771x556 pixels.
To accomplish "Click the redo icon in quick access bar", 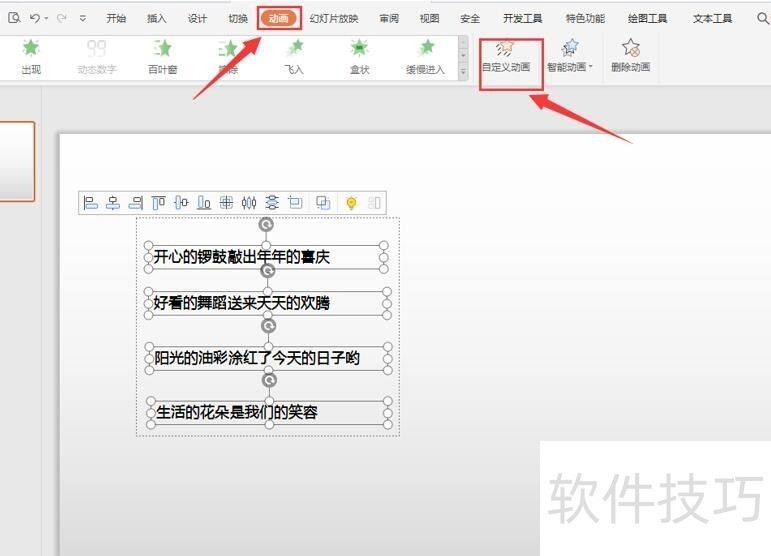I will pyautogui.click(x=61, y=18).
